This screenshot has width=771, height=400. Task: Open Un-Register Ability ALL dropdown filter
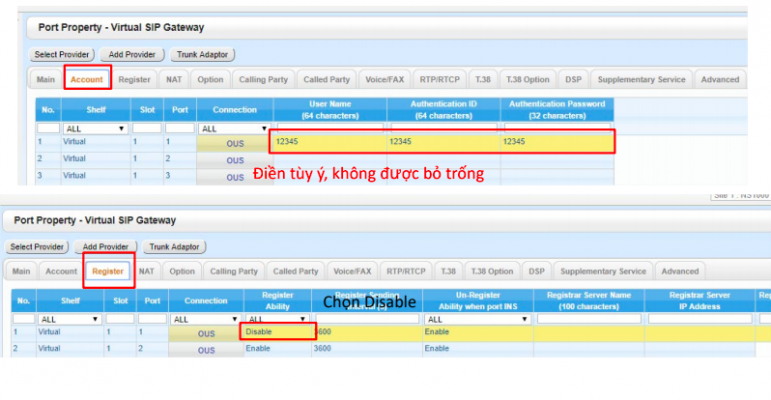coord(475,319)
